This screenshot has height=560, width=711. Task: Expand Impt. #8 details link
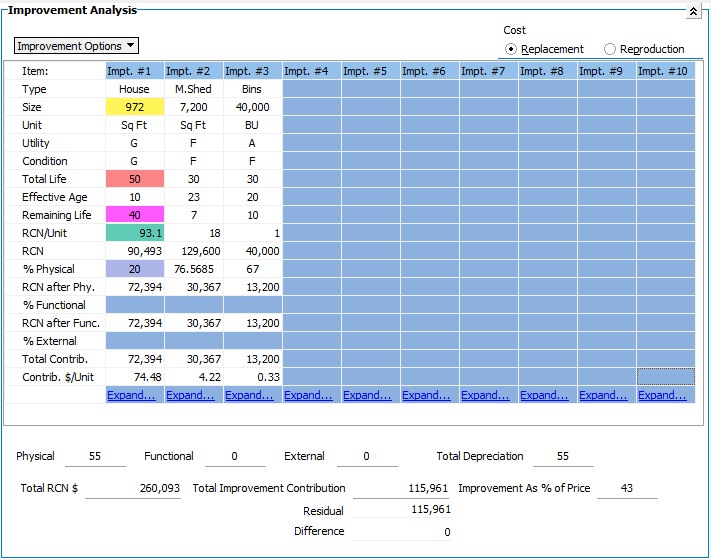coord(544,395)
